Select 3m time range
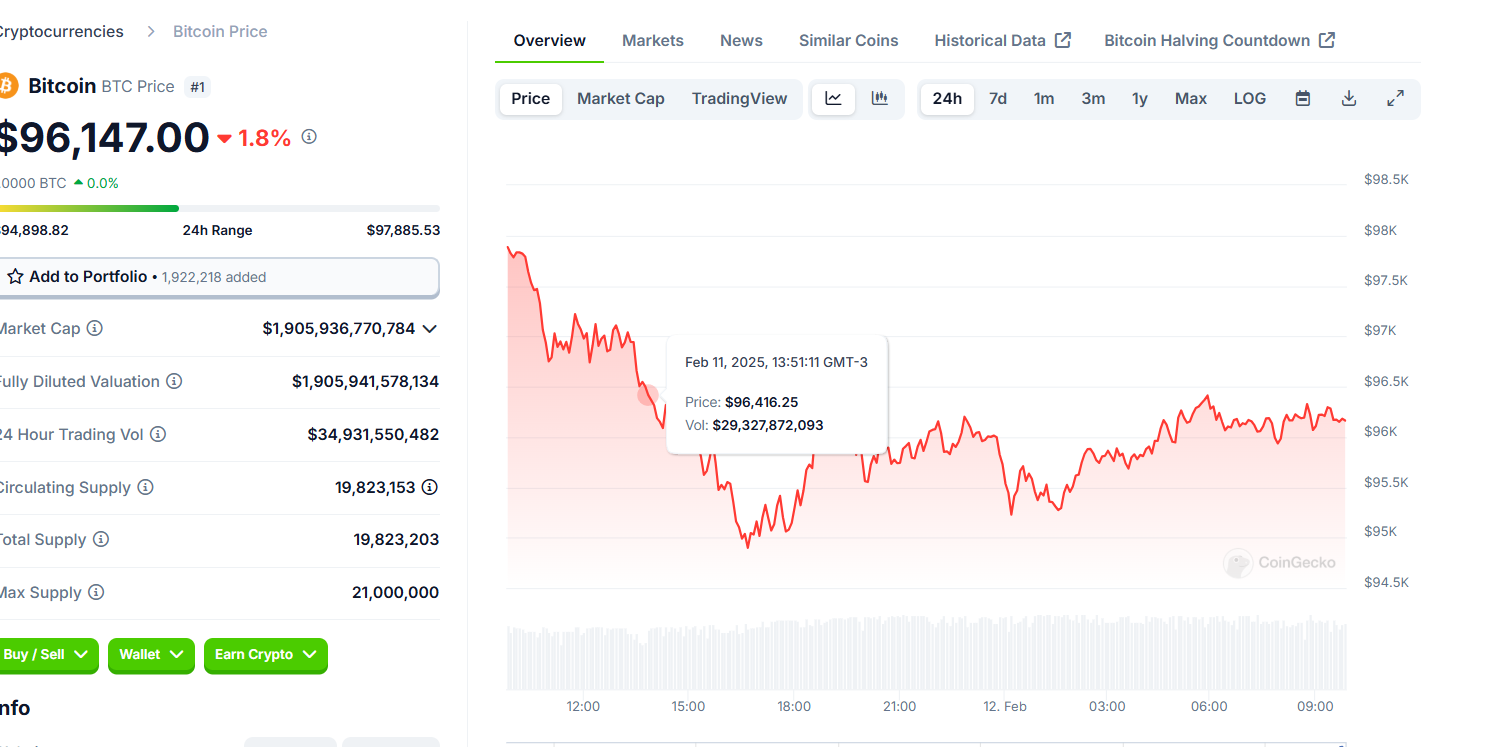The width and height of the screenshot is (1485, 747). point(1093,98)
